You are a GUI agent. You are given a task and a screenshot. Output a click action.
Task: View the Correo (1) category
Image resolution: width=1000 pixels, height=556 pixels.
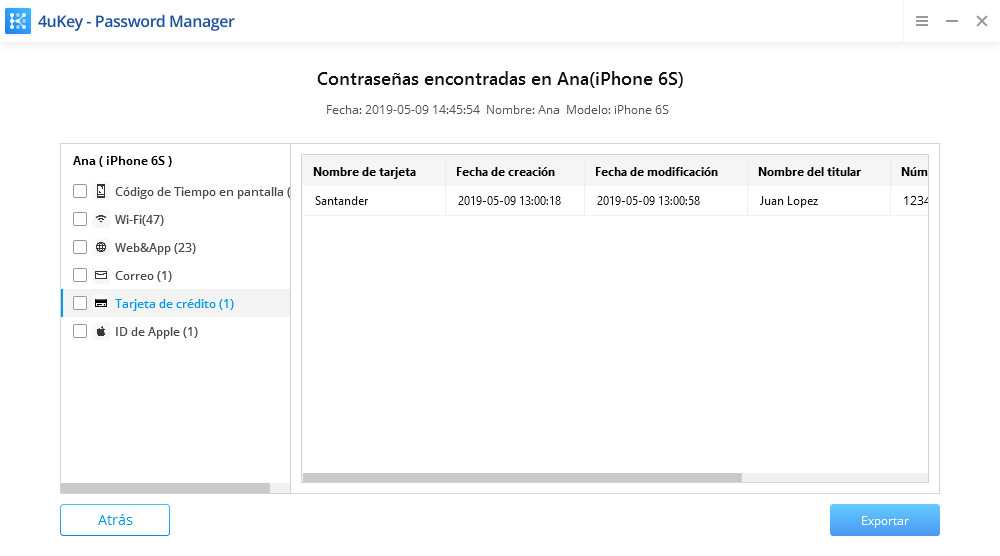point(143,275)
